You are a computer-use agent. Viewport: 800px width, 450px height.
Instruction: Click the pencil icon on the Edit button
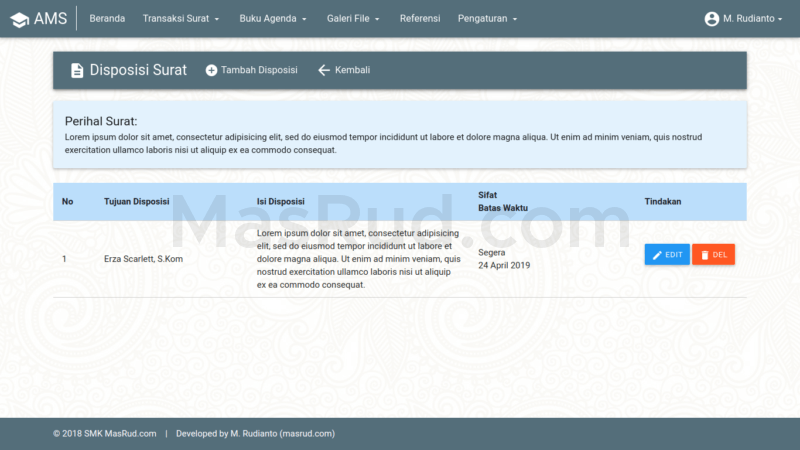coord(657,255)
